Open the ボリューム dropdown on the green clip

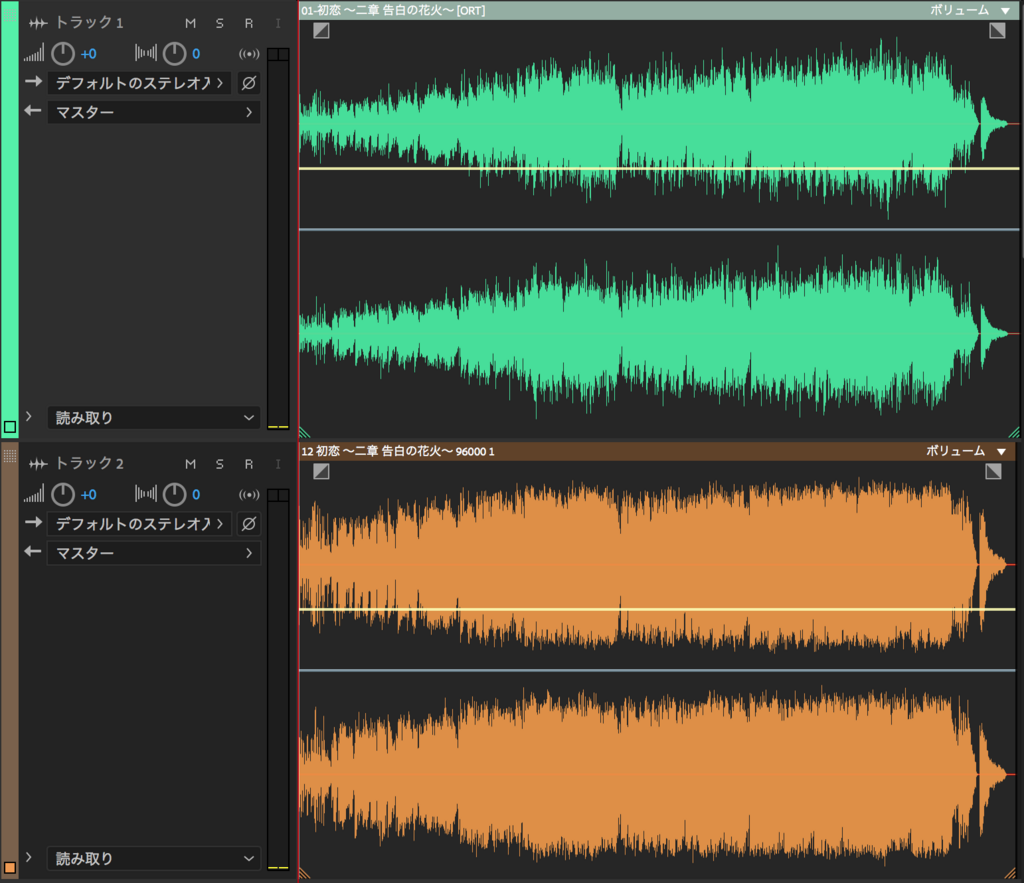coord(970,10)
